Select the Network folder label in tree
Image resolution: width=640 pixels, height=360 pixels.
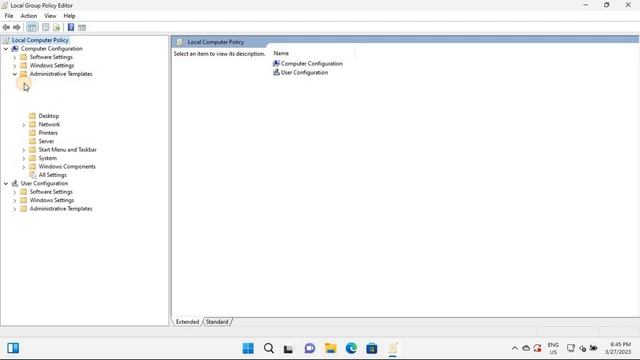(x=49, y=124)
